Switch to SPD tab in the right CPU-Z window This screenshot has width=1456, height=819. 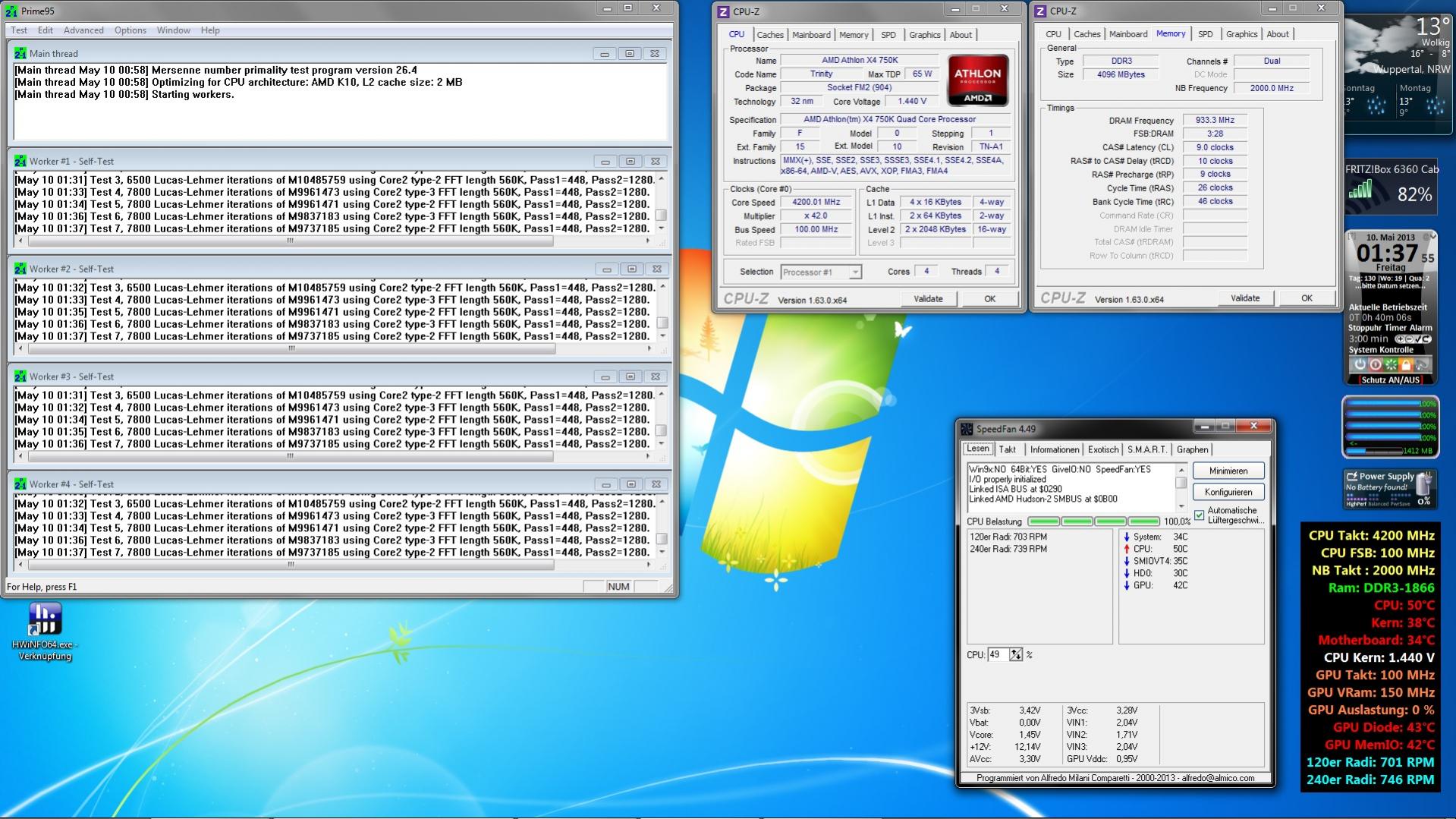[x=1205, y=34]
